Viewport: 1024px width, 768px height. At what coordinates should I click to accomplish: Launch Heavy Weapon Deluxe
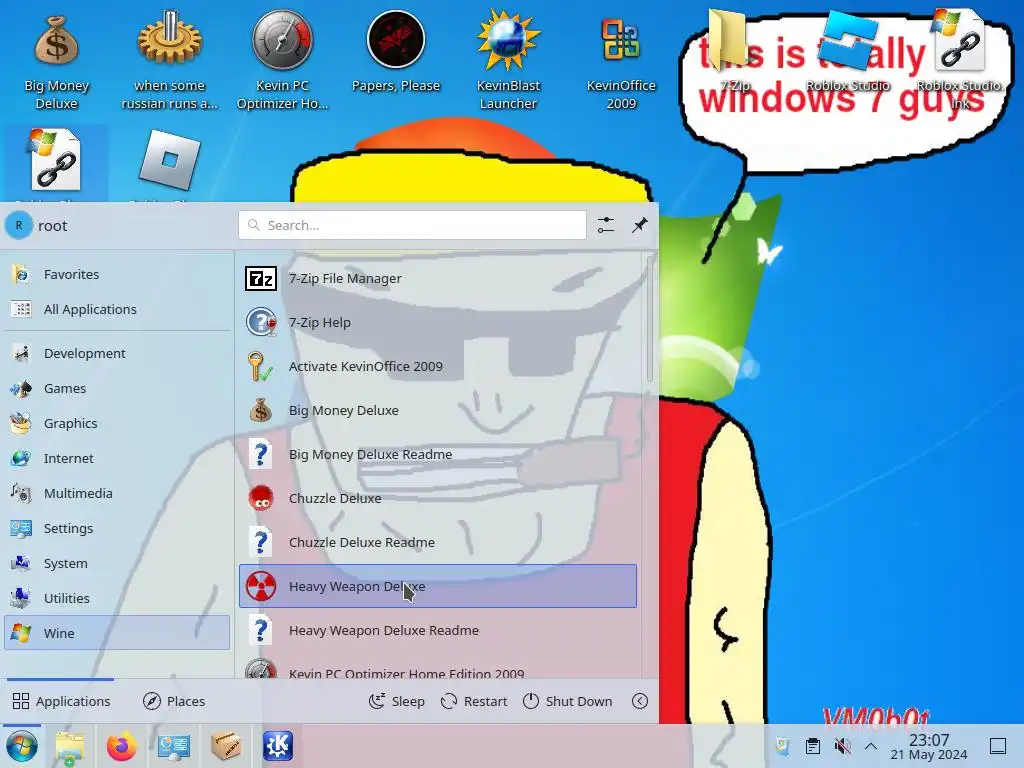click(x=438, y=586)
